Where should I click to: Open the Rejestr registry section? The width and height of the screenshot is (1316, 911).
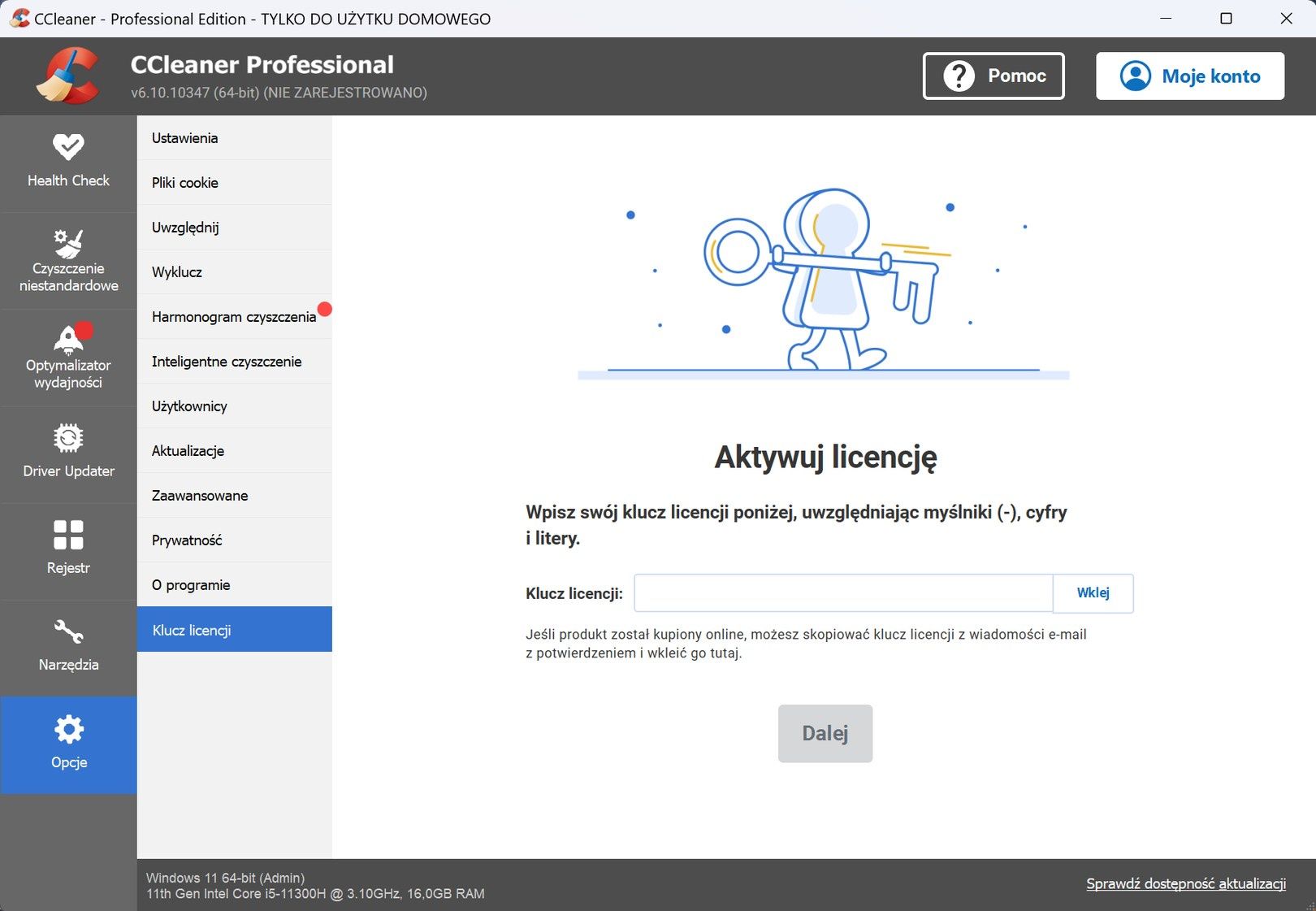(68, 551)
